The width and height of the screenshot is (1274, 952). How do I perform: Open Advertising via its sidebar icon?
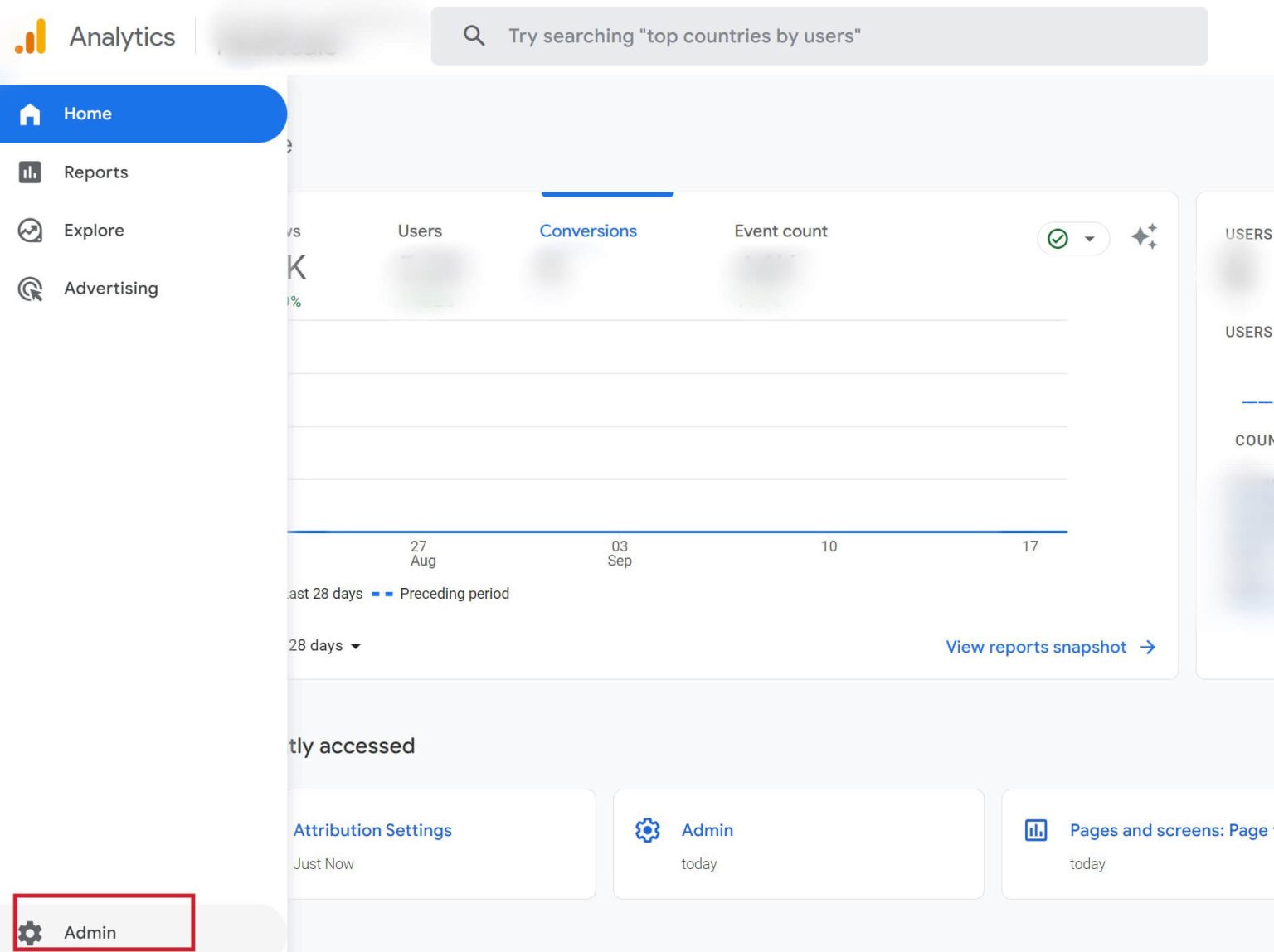tap(31, 288)
